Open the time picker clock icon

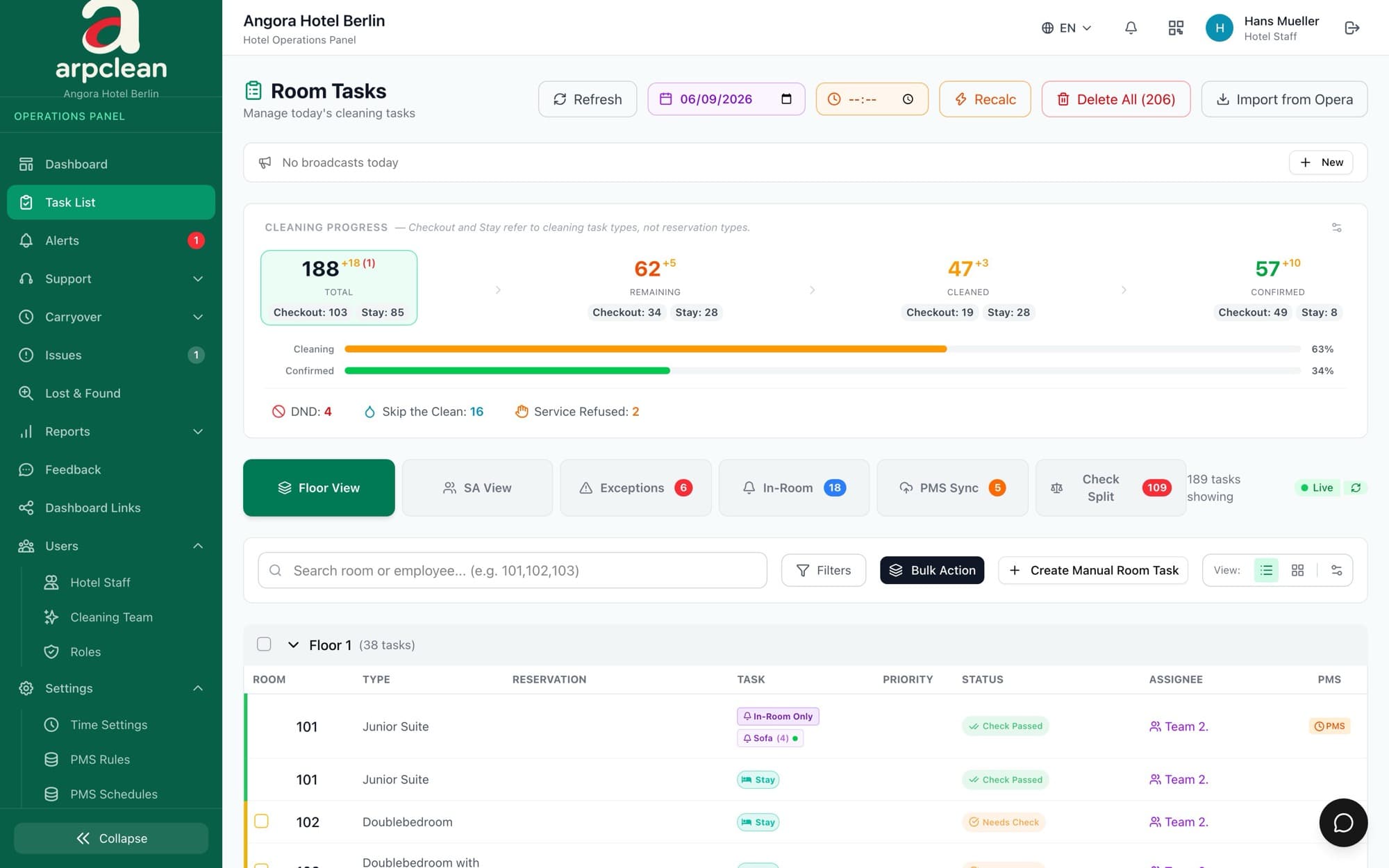pos(908,99)
